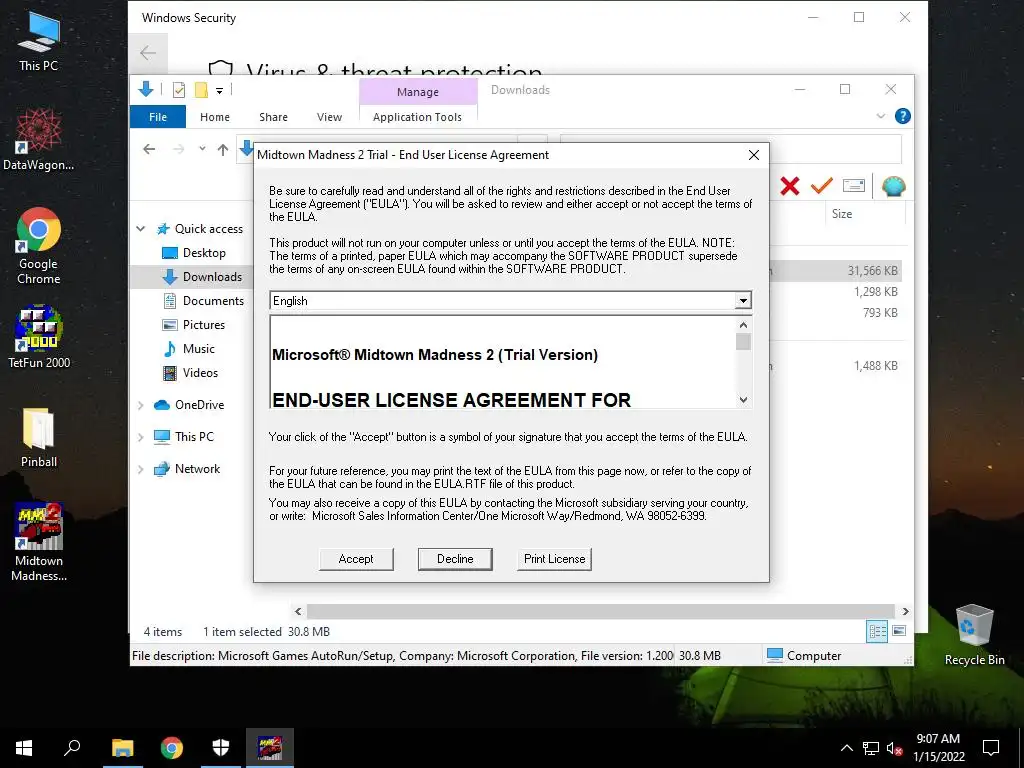
Task: Click the 31,566 KB file size cell
Action: pos(872,270)
